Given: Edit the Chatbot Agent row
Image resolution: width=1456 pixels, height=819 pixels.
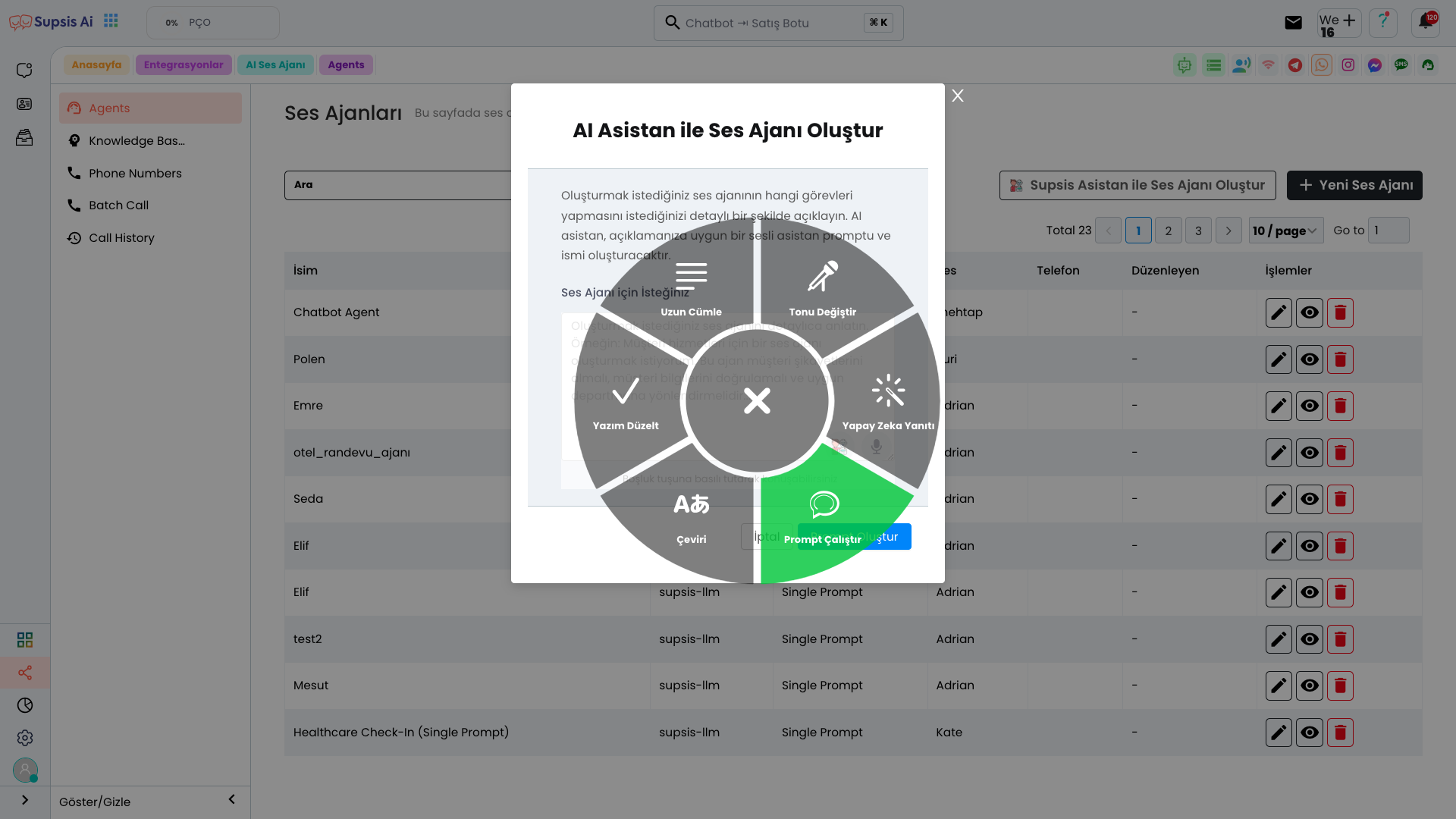Looking at the screenshot, I should (1279, 312).
